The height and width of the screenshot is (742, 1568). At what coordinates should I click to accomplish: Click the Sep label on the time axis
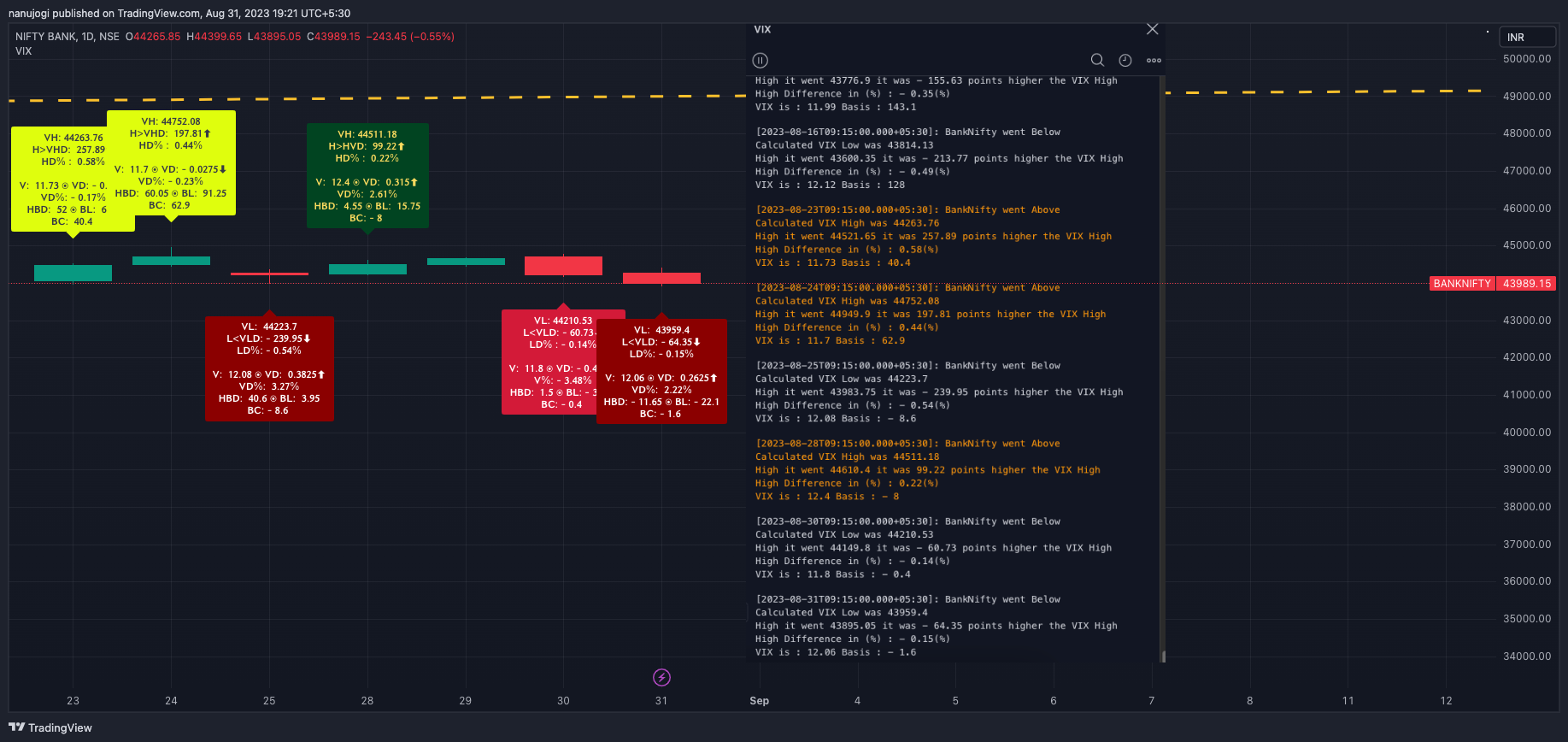pos(759,701)
